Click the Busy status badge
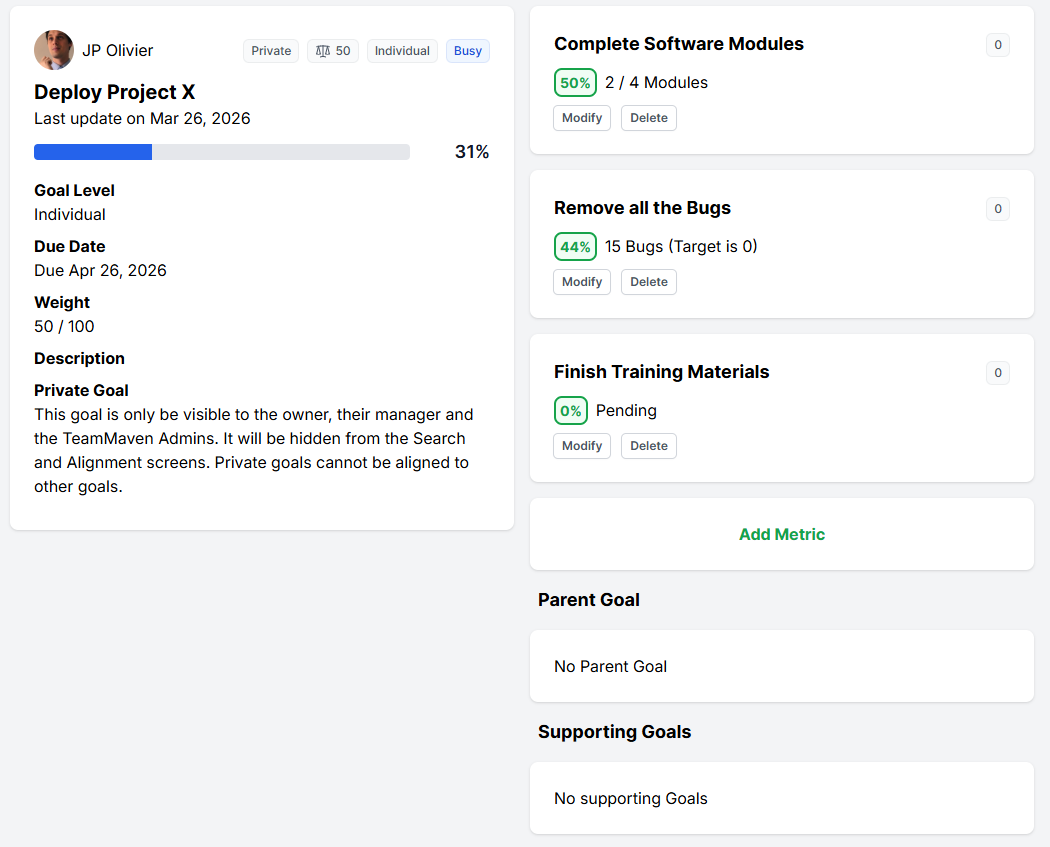This screenshot has height=847, width=1050. (468, 51)
